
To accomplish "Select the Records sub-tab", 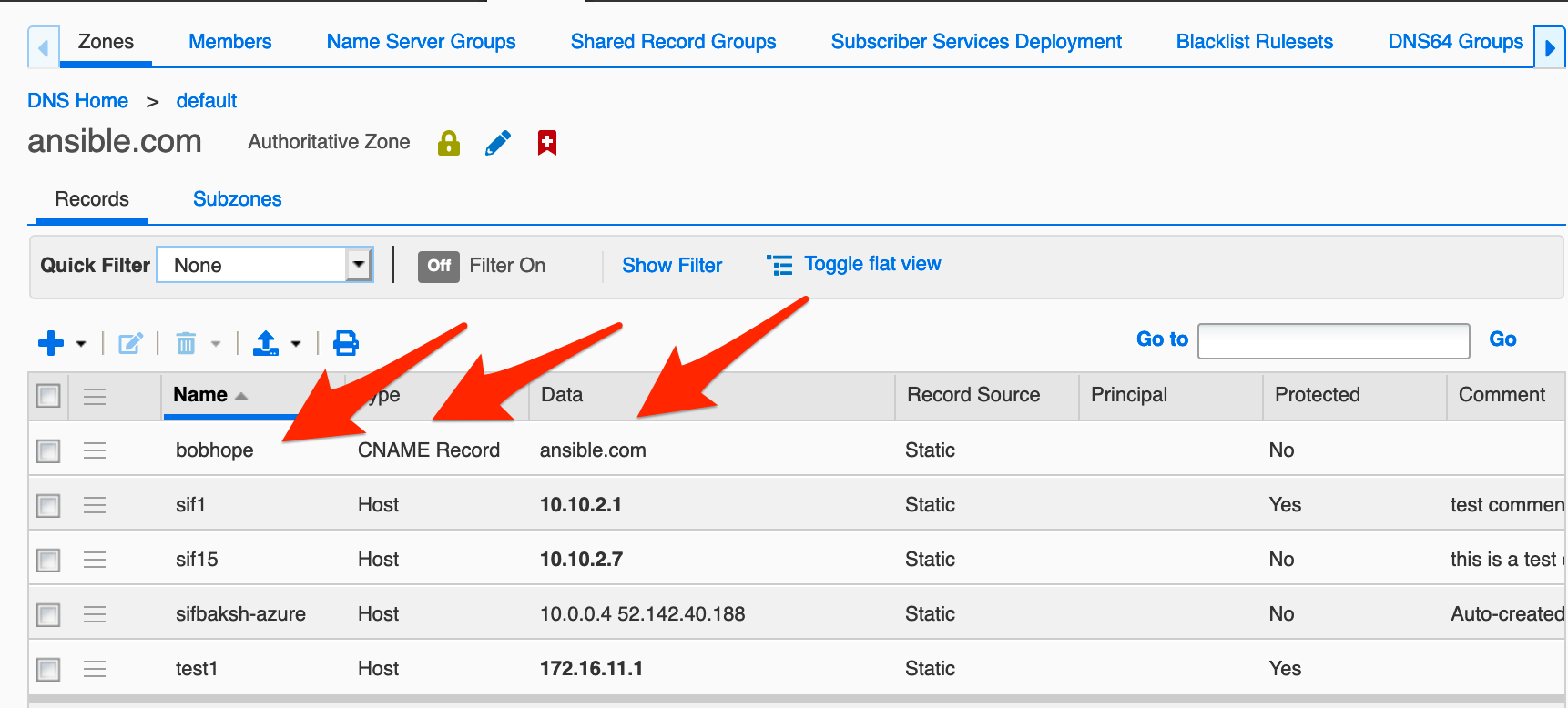I will coord(92,199).
